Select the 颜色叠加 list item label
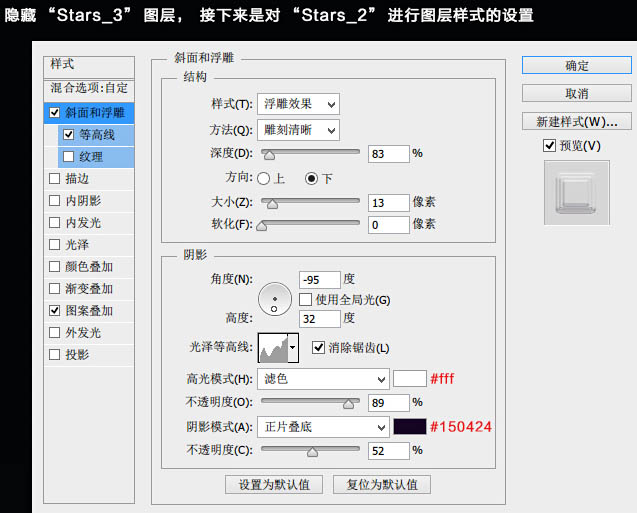Screen dimensions: 637x513 coord(89,266)
